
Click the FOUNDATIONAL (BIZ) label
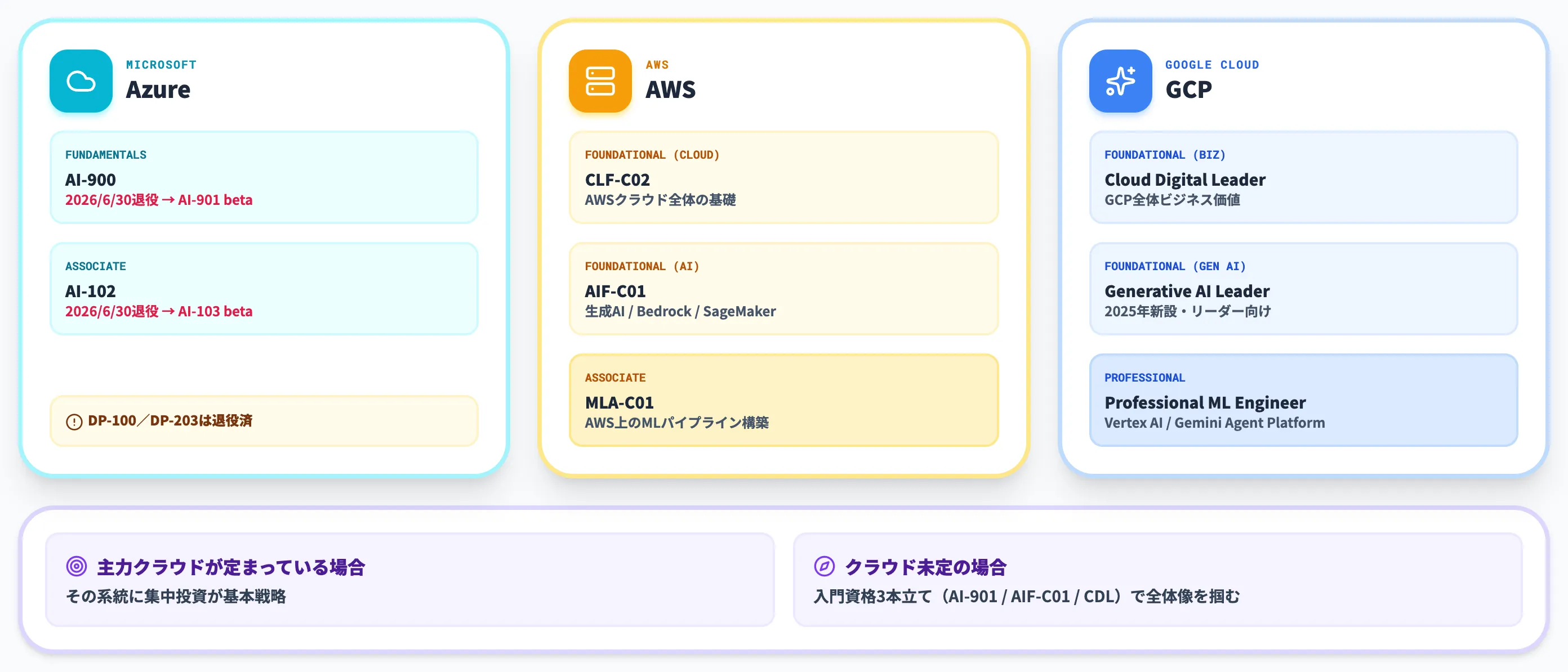tap(1165, 154)
